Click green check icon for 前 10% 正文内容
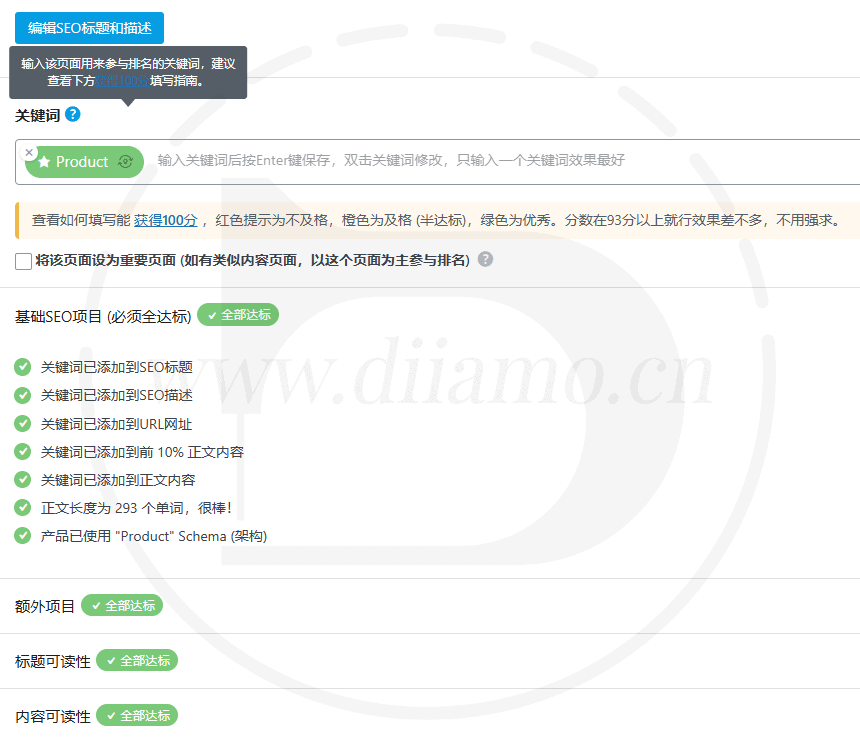Viewport: 860px width, 741px height. coord(22,451)
